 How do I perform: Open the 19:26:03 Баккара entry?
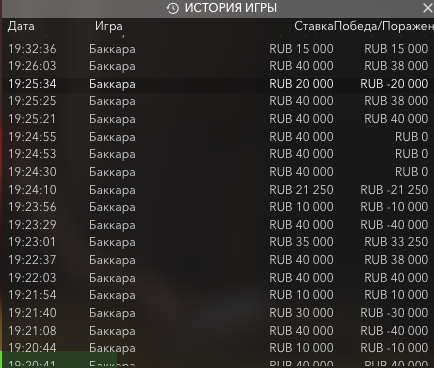pyautogui.click(x=218, y=66)
